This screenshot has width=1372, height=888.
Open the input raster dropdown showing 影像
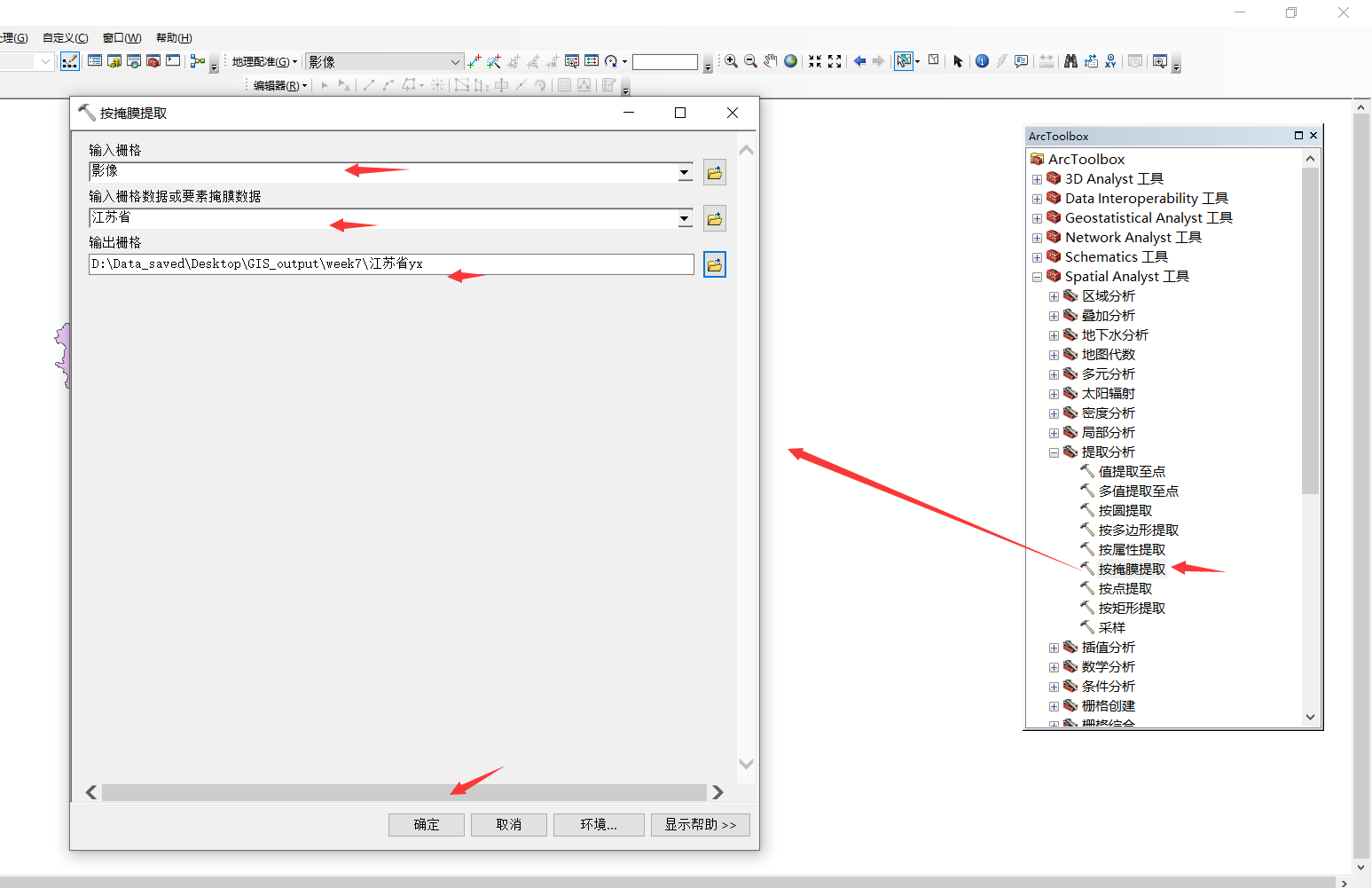(685, 172)
